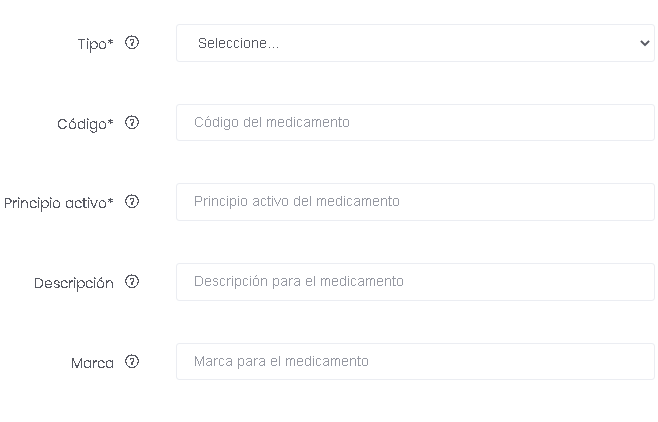The image size is (658, 422).
Task: Show help for the Marca field
Action: pyautogui.click(x=132, y=362)
